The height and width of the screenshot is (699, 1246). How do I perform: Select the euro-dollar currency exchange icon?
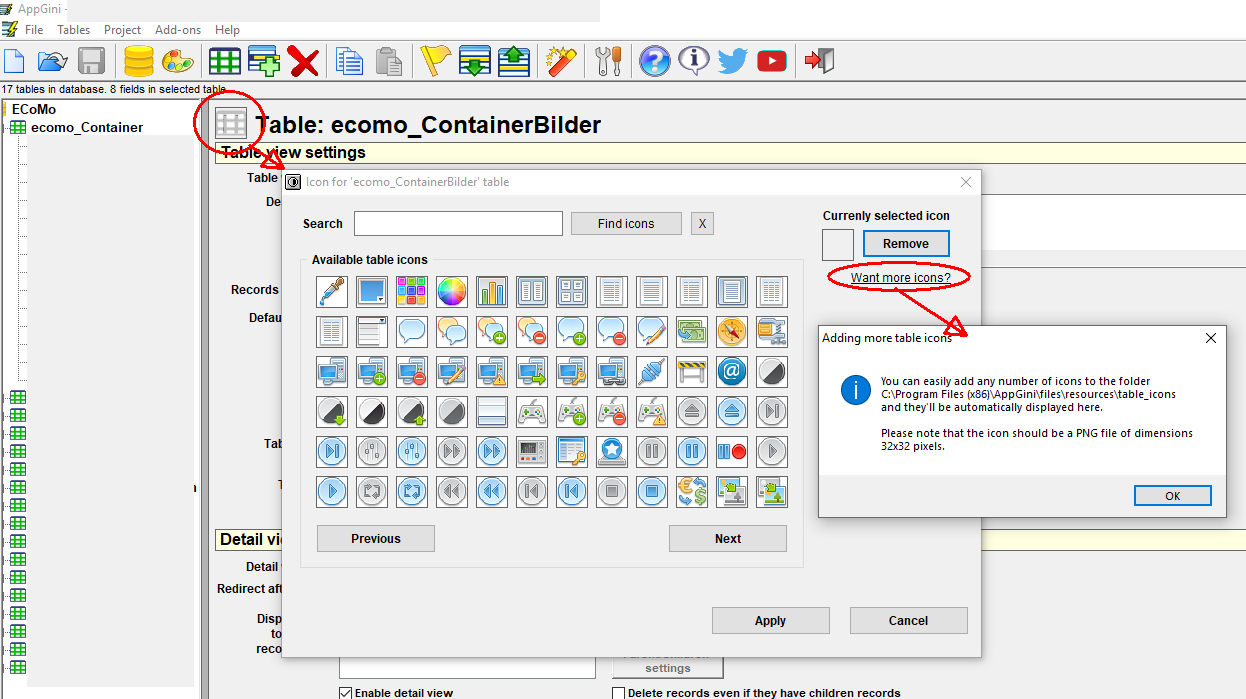[x=692, y=492]
